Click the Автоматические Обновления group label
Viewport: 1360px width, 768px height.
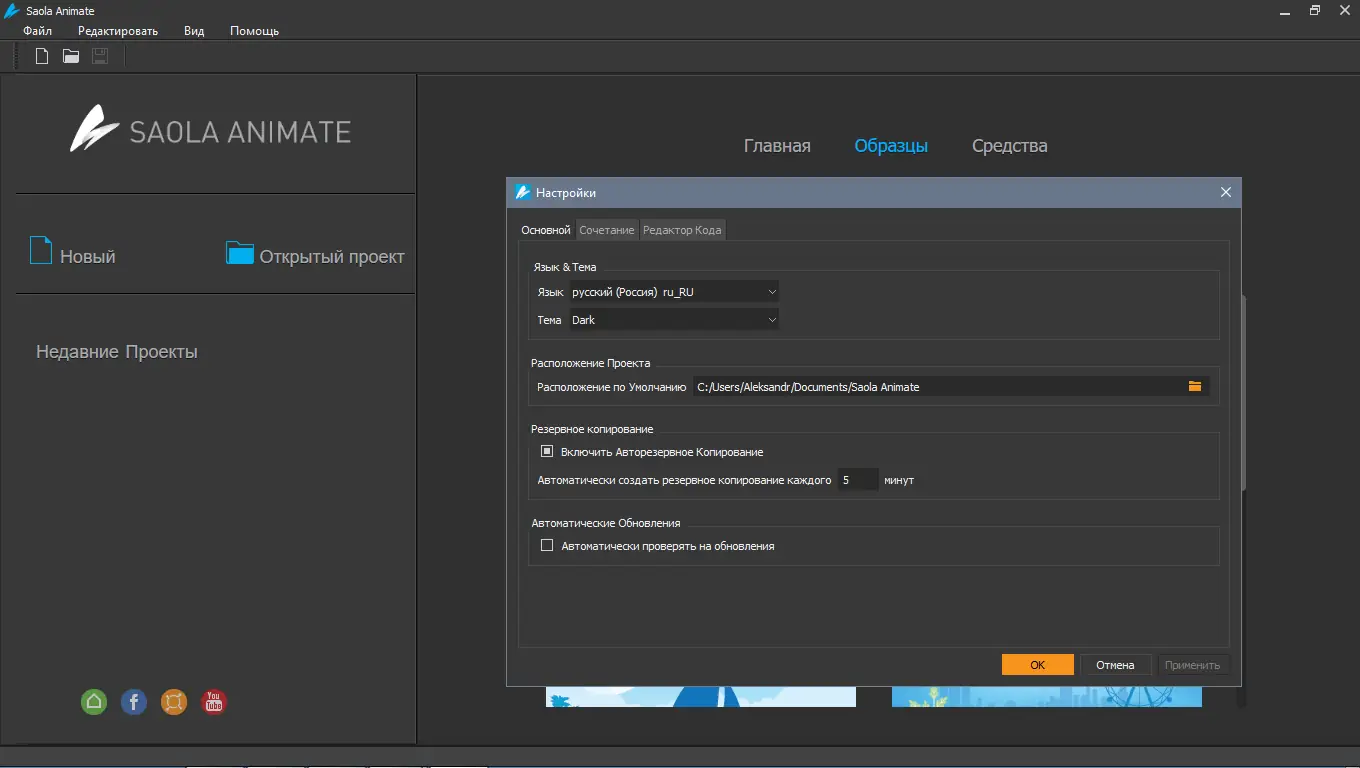click(x=606, y=523)
